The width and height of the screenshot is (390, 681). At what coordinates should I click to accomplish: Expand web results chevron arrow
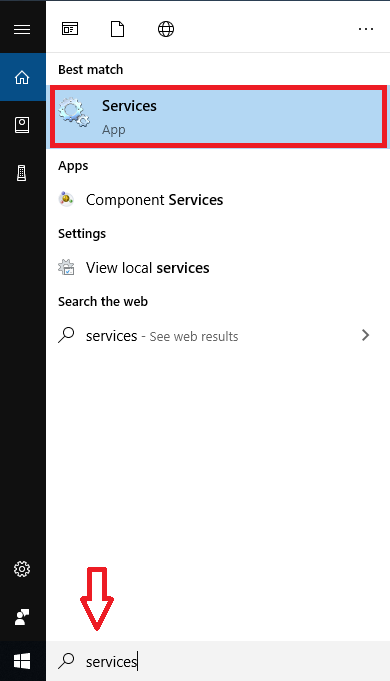pos(366,335)
